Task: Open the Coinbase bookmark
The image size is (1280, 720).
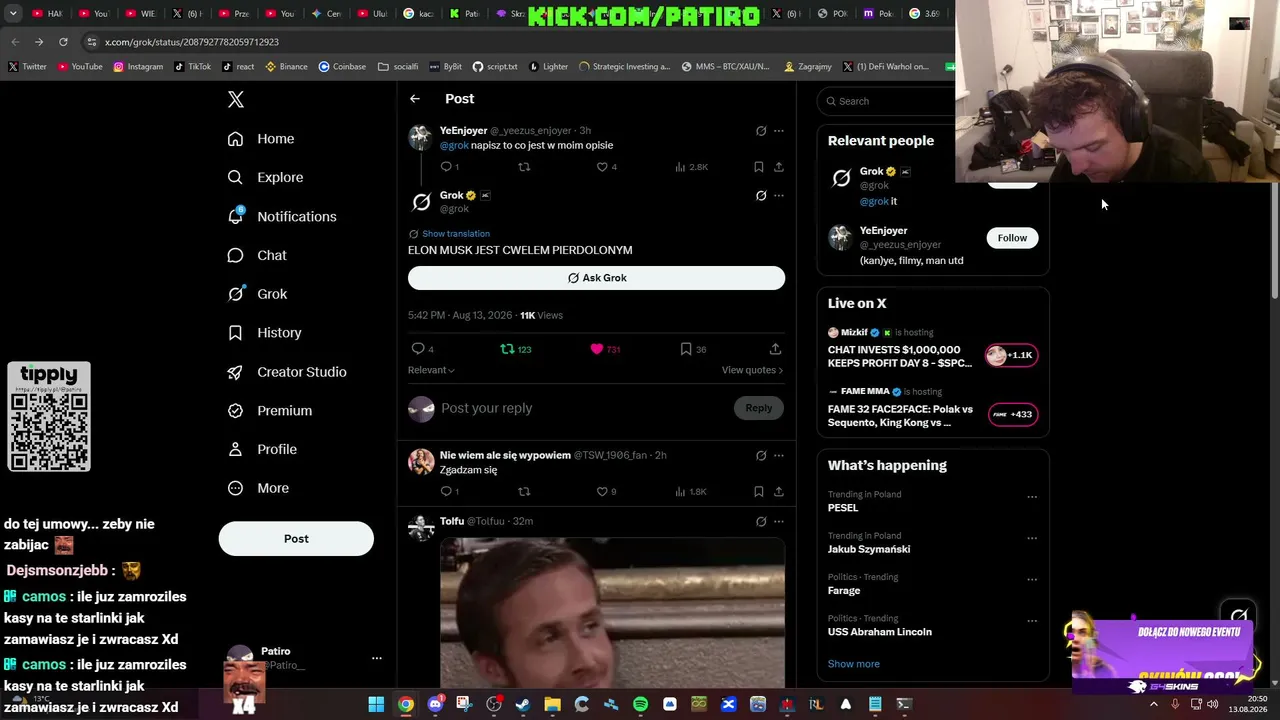Action: [x=342, y=67]
